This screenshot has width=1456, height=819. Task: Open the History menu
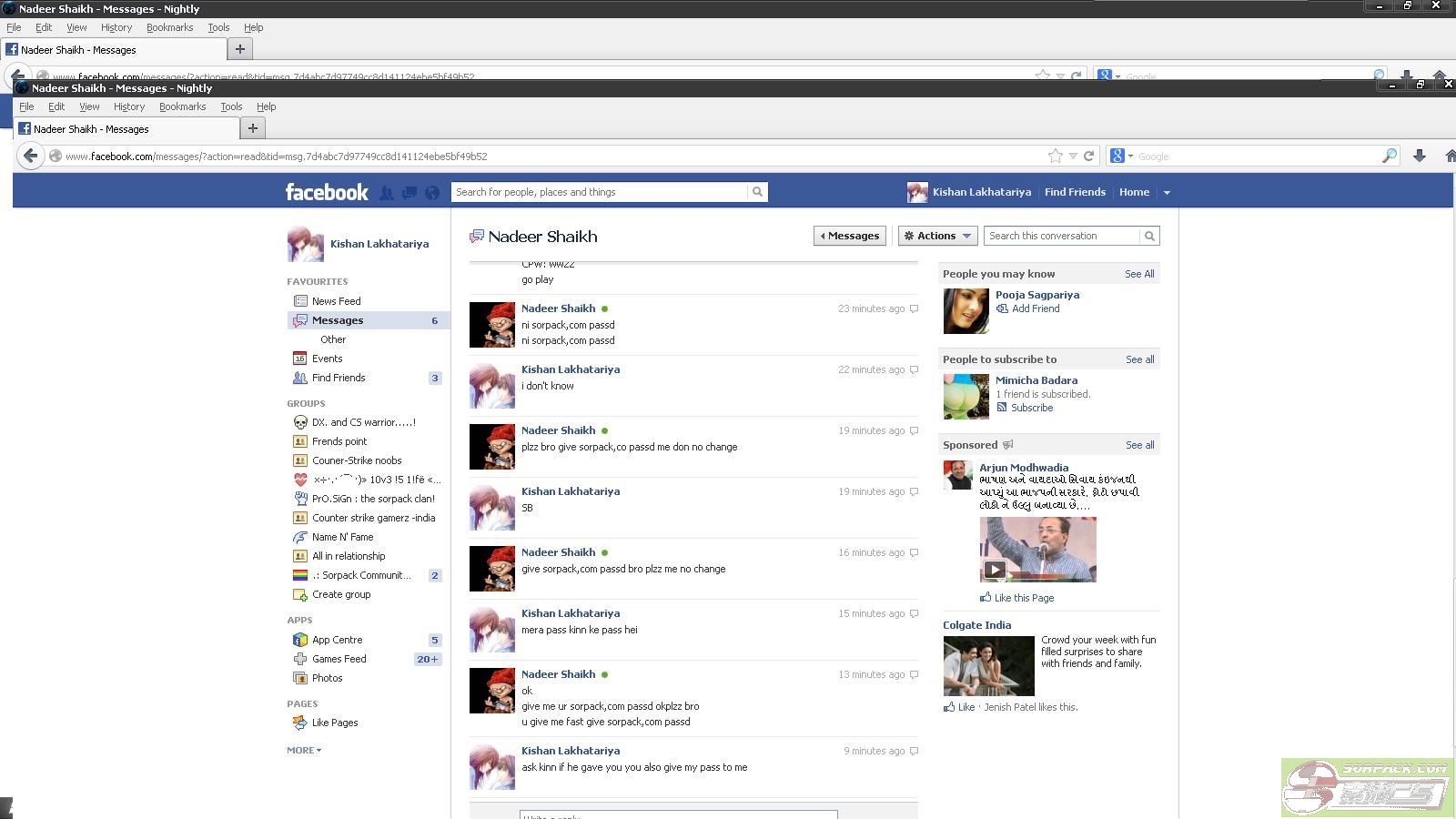tap(129, 106)
